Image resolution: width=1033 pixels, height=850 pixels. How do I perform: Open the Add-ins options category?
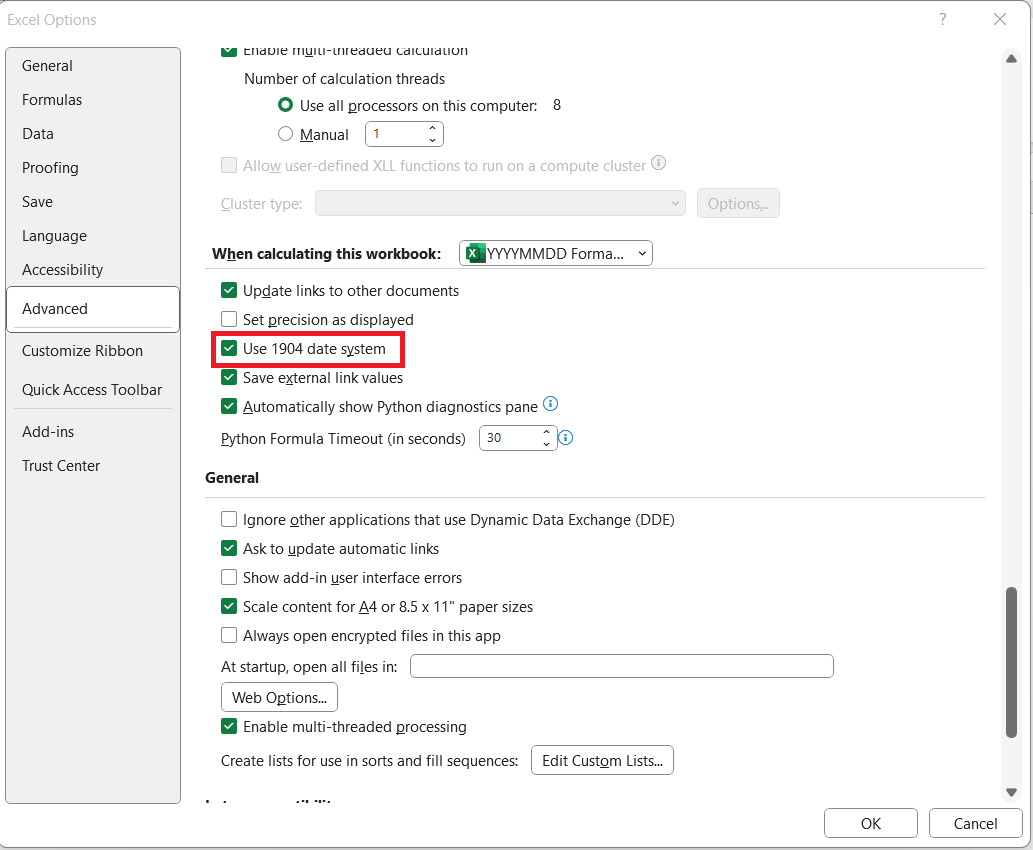[93, 432]
